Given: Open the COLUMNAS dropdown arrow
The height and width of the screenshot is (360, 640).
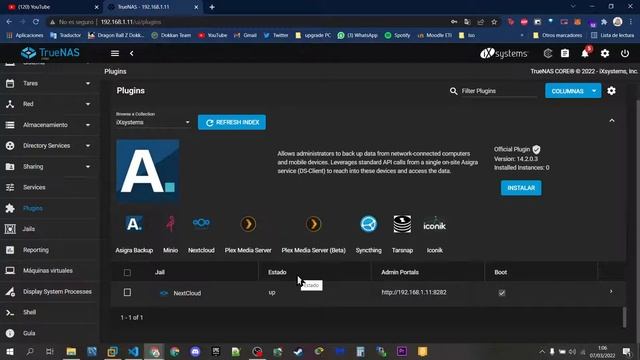Looking at the screenshot, I should pyautogui.click(x=594, y=91).
